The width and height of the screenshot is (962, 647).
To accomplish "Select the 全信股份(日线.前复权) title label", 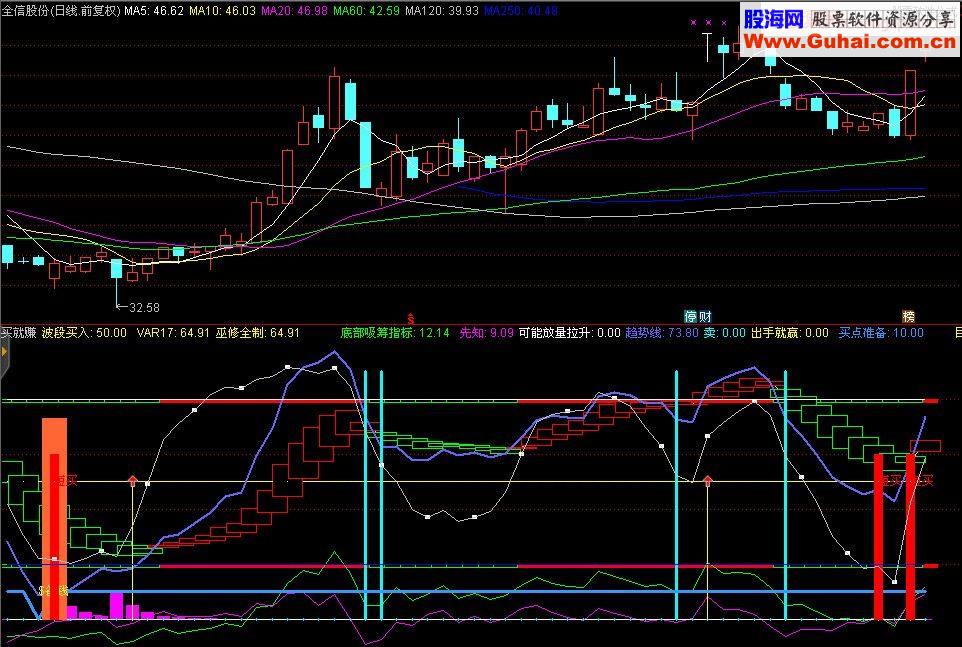I will pos(61,10).
